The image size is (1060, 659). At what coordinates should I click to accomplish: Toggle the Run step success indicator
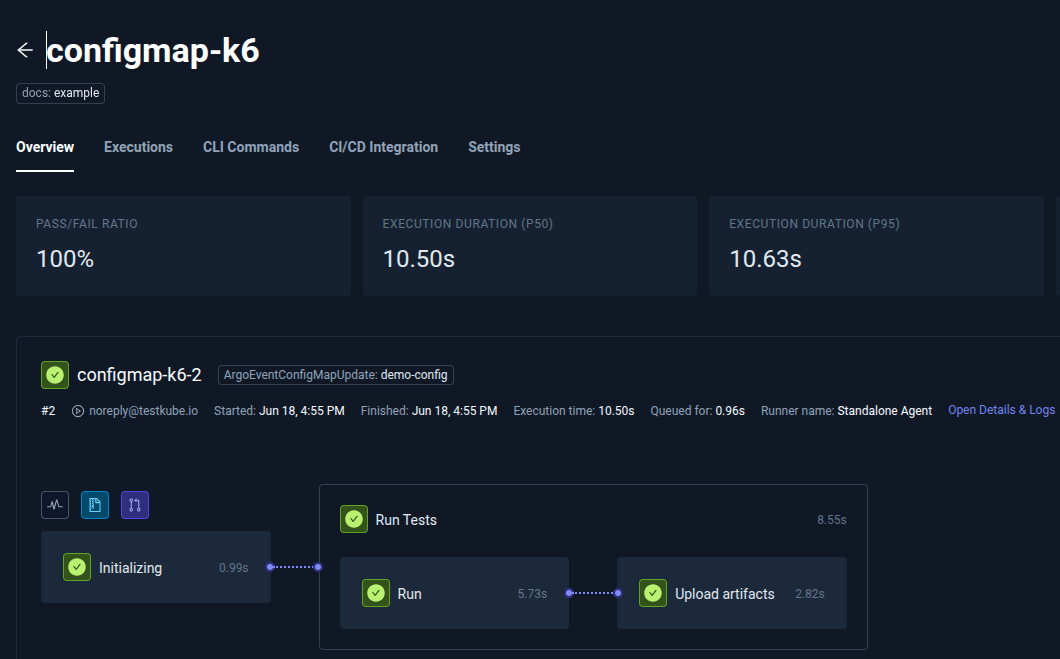click(376, 593)
